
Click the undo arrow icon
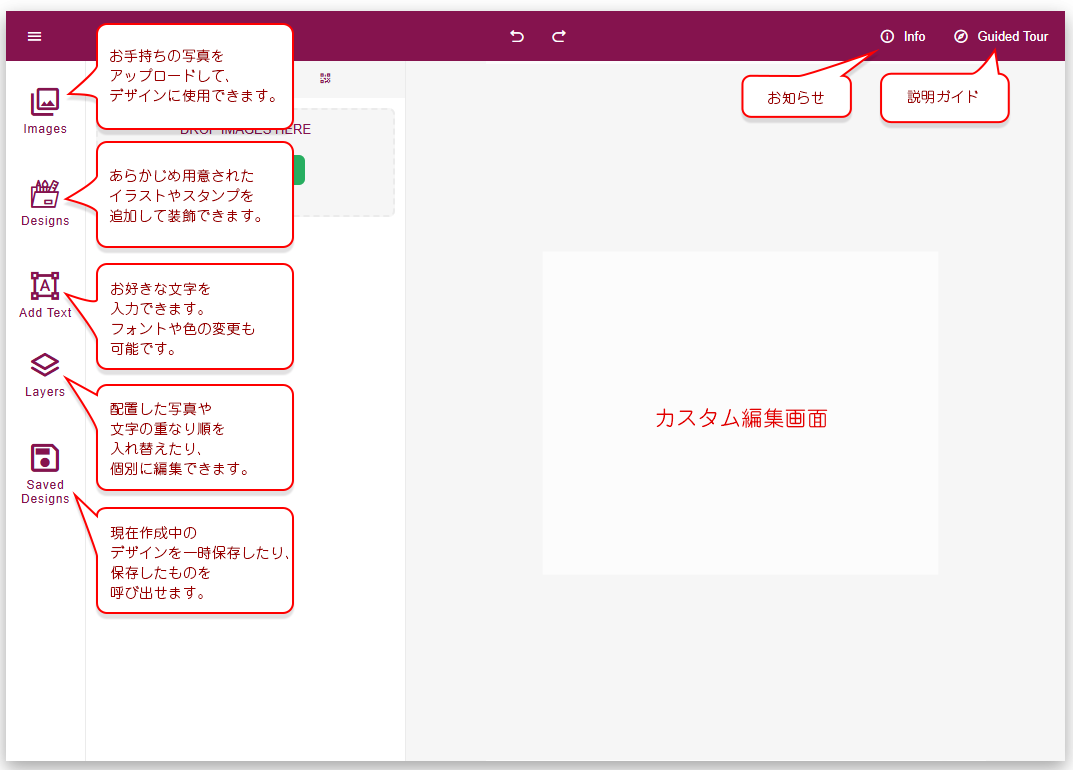coord(517,36)
